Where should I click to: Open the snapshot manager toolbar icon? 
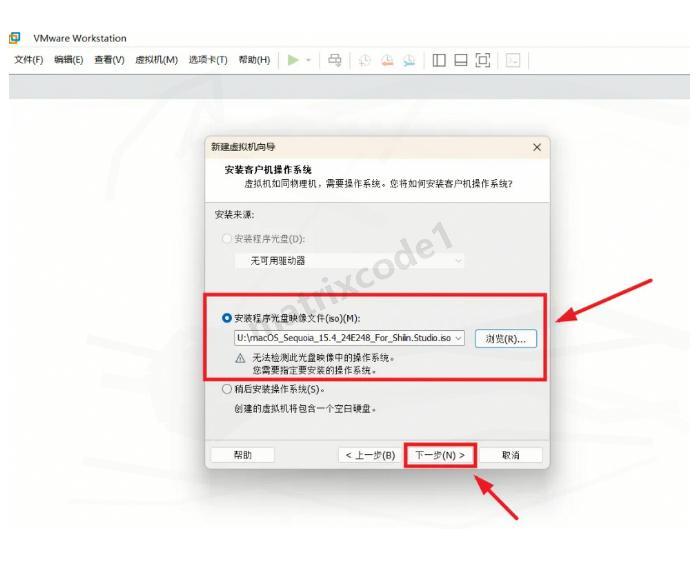pos(409,60)
